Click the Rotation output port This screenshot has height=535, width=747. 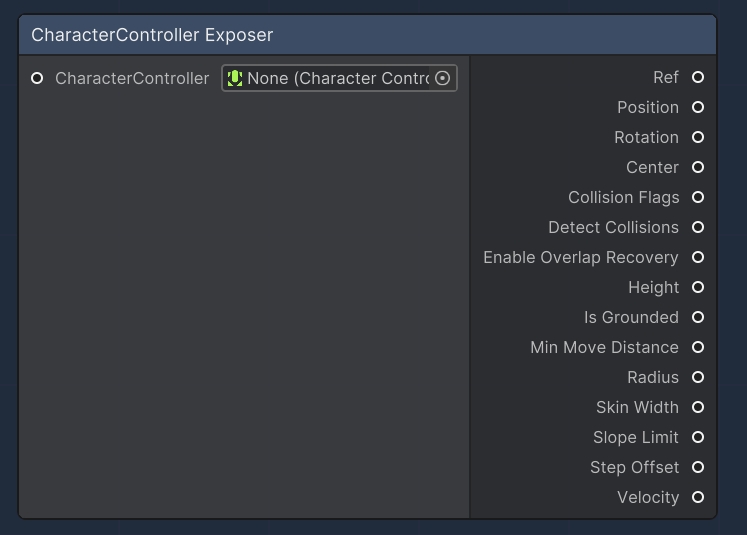coord(698,137)
